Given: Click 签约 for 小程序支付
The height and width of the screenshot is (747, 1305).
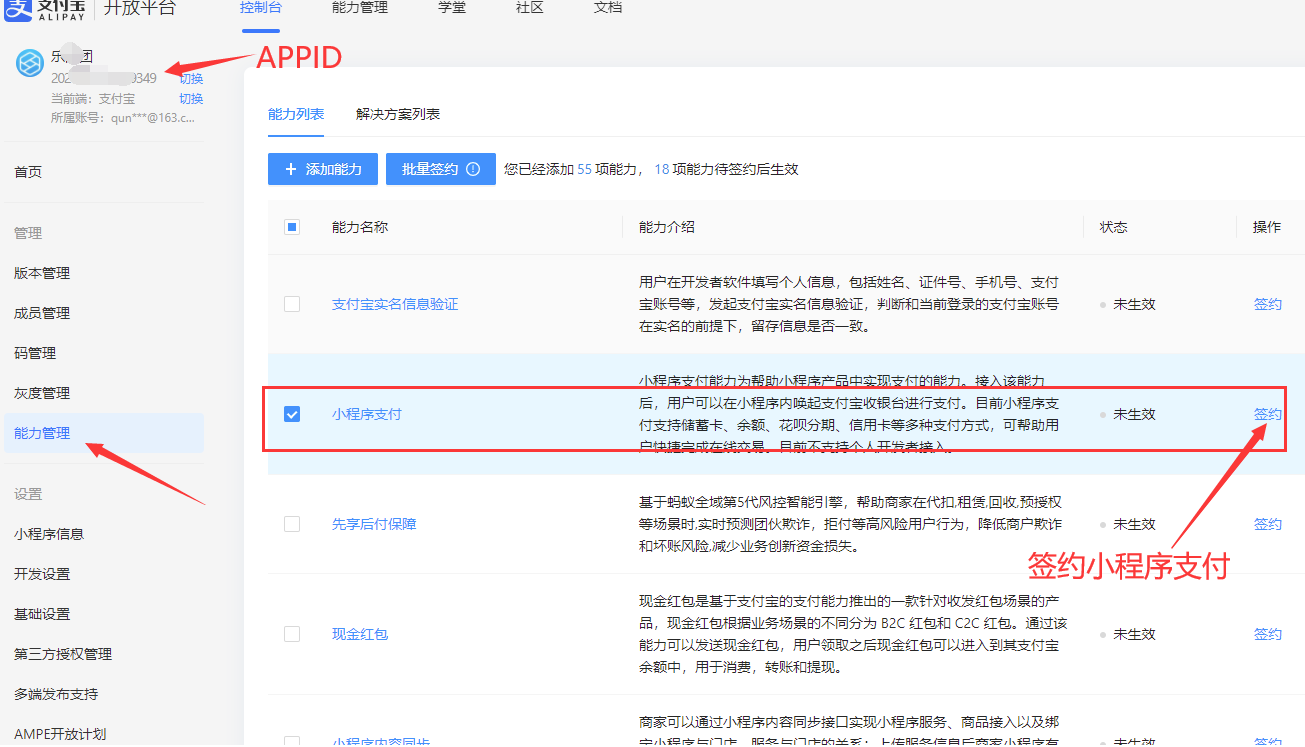Looking at the screenshot, I should pos(1267,414).
